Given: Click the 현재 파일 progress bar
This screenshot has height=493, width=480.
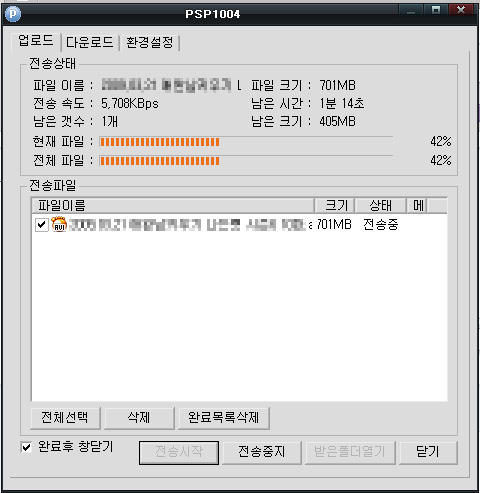Looking at the screenshot, I should [x=246, y=142].
